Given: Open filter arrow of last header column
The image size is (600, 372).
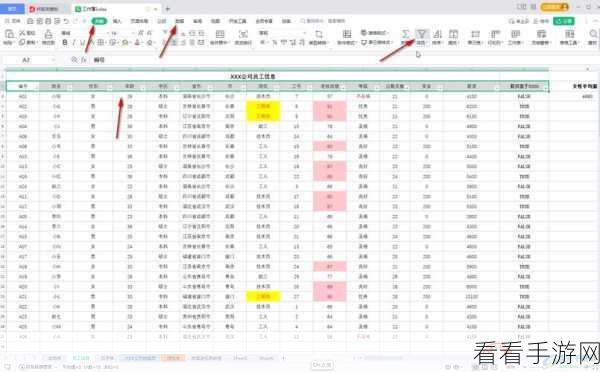Looking at the screenshot, I should pyautogui.click(x=546, y=88).
